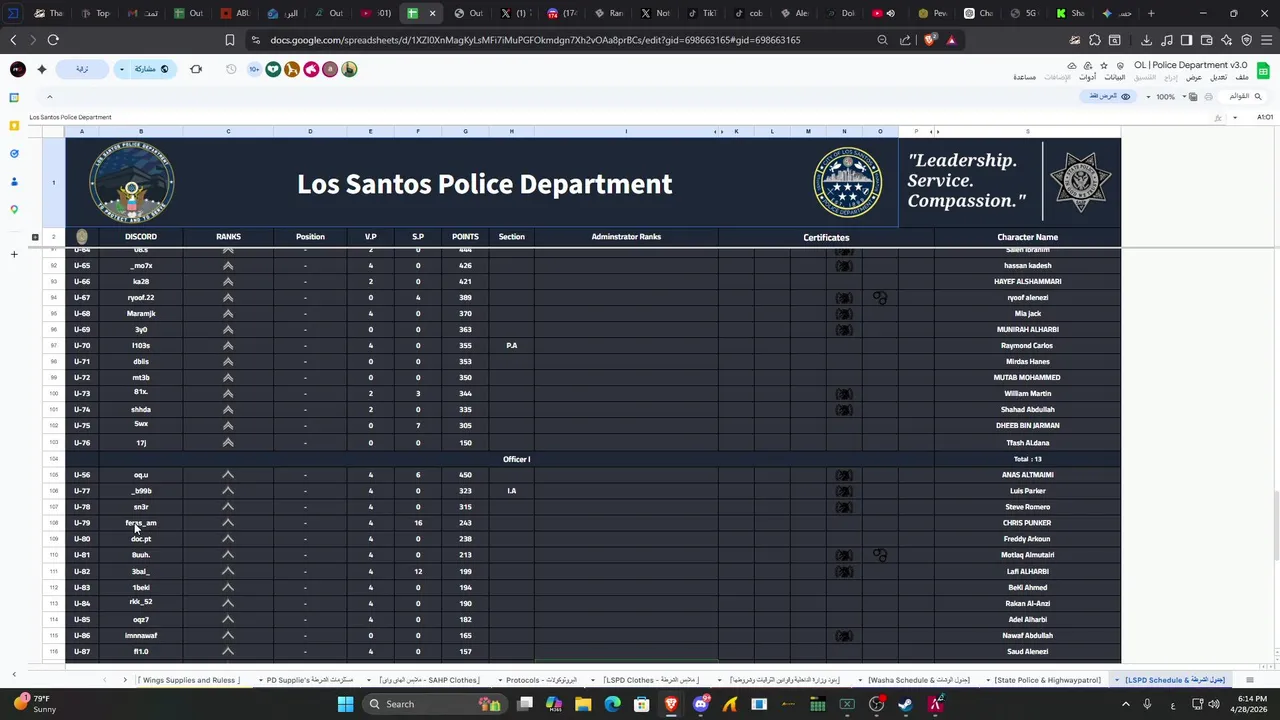
Task: Open the Gemini sparkle icon
Action: tap(41, 69)
